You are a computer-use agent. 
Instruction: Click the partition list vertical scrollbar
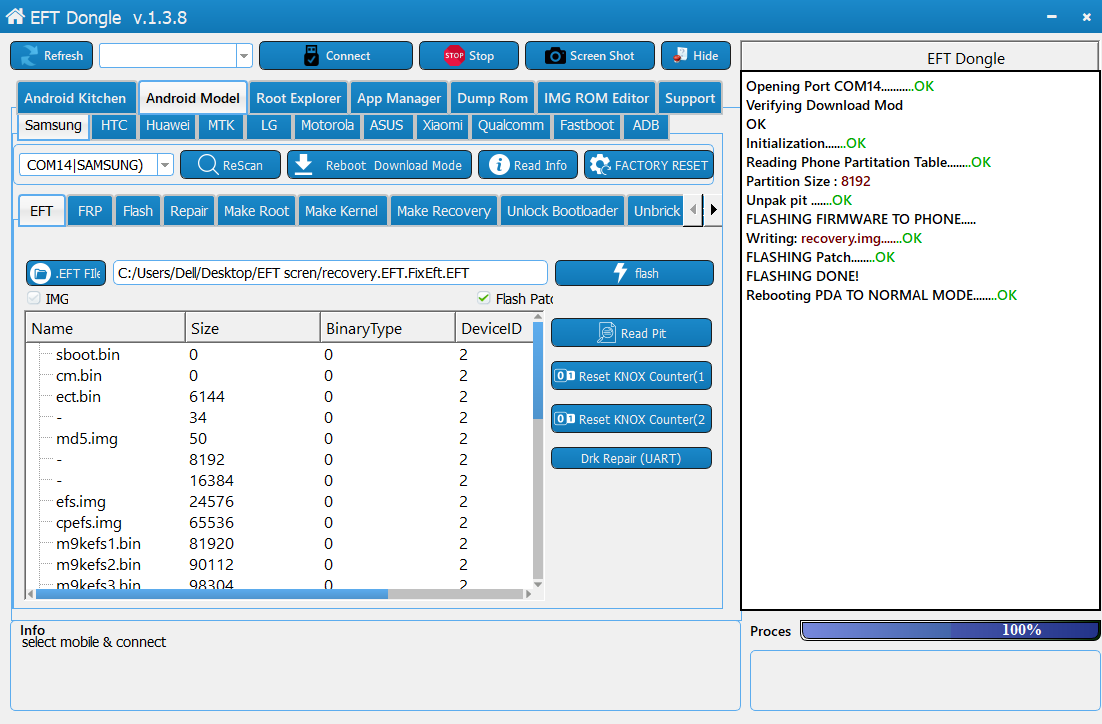click(x=538, y=451)
